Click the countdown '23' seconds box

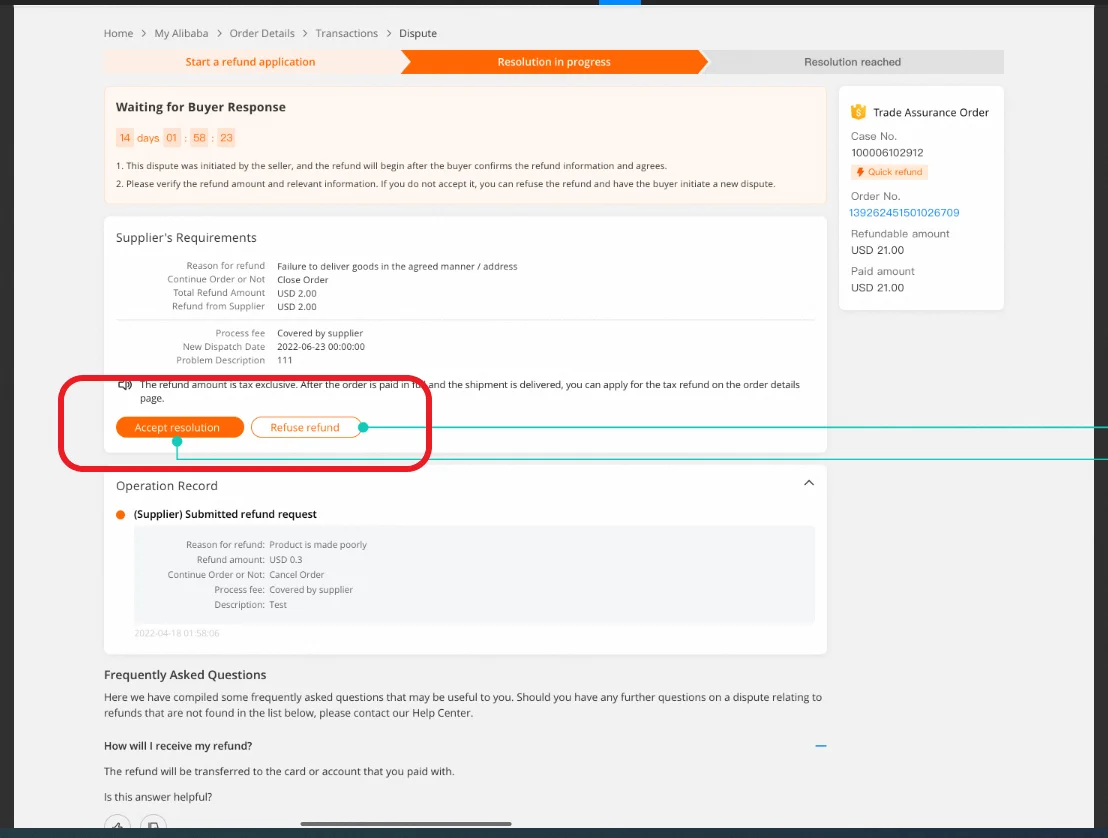click(x=226, y=138)
